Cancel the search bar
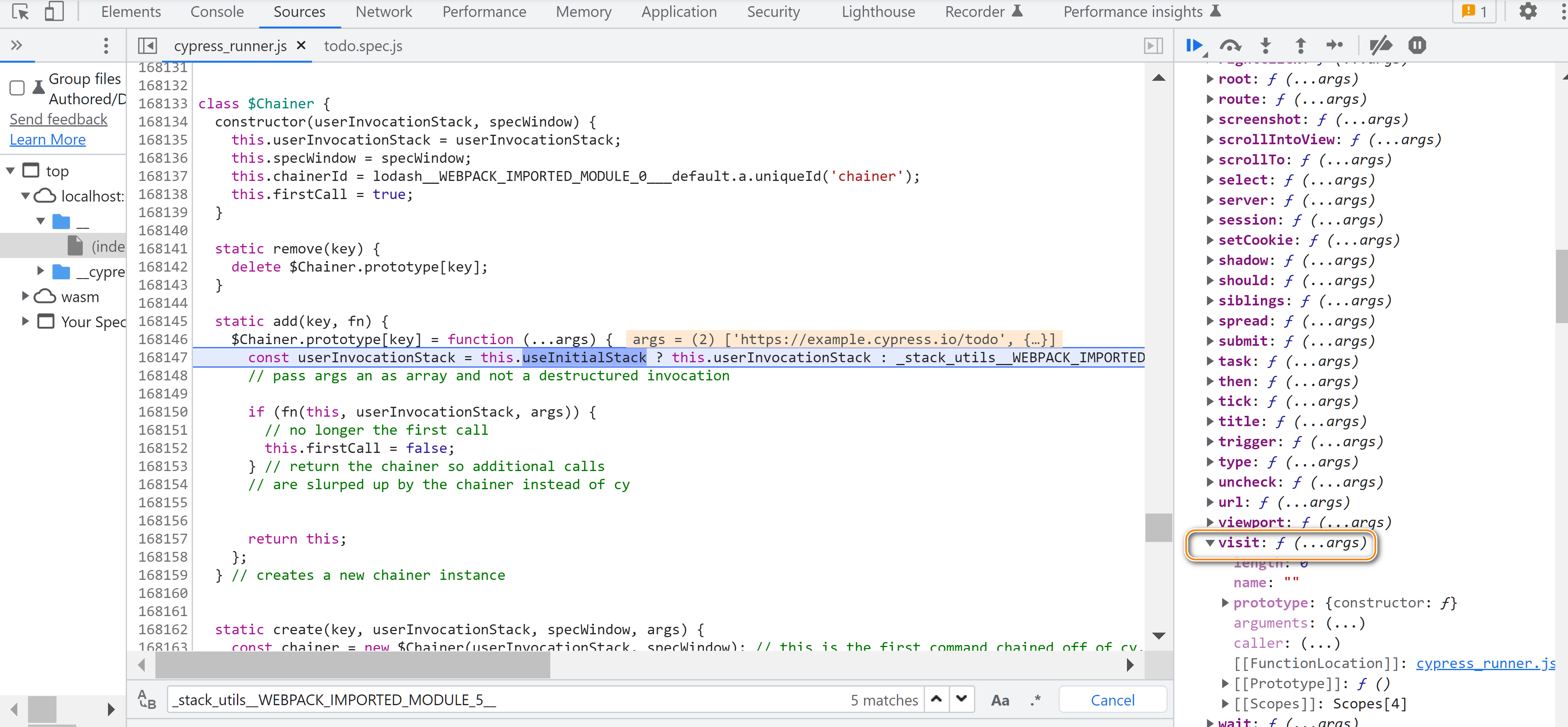Image resolution: width=1568 pixels, height=727 pixels. [x=1111, y=700]
